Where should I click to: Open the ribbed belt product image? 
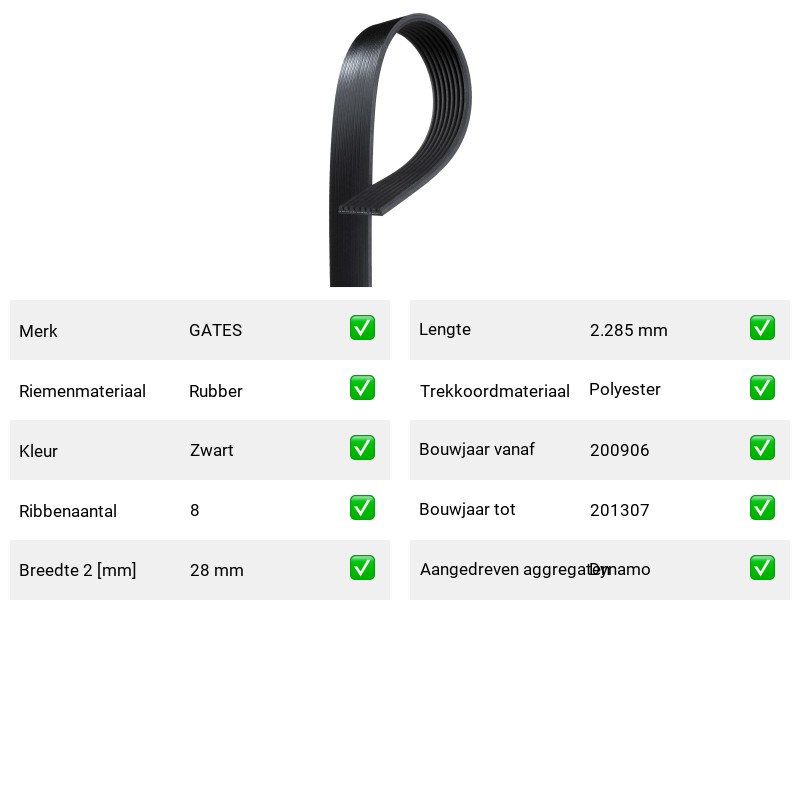[401, 149]
